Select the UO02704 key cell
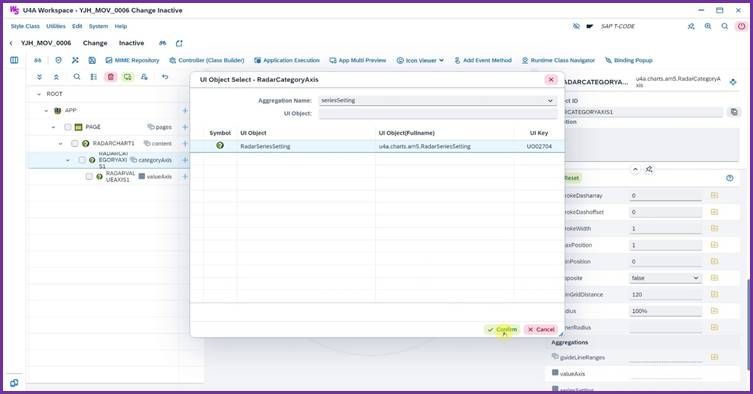The height and width of the screenshot is (394, 753). coord(539,146)
